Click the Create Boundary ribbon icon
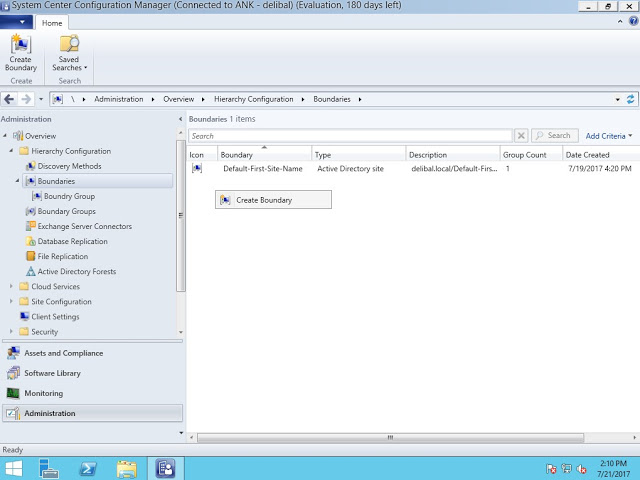640x480 pixels. pyautogui.click(x=21, y=53)
